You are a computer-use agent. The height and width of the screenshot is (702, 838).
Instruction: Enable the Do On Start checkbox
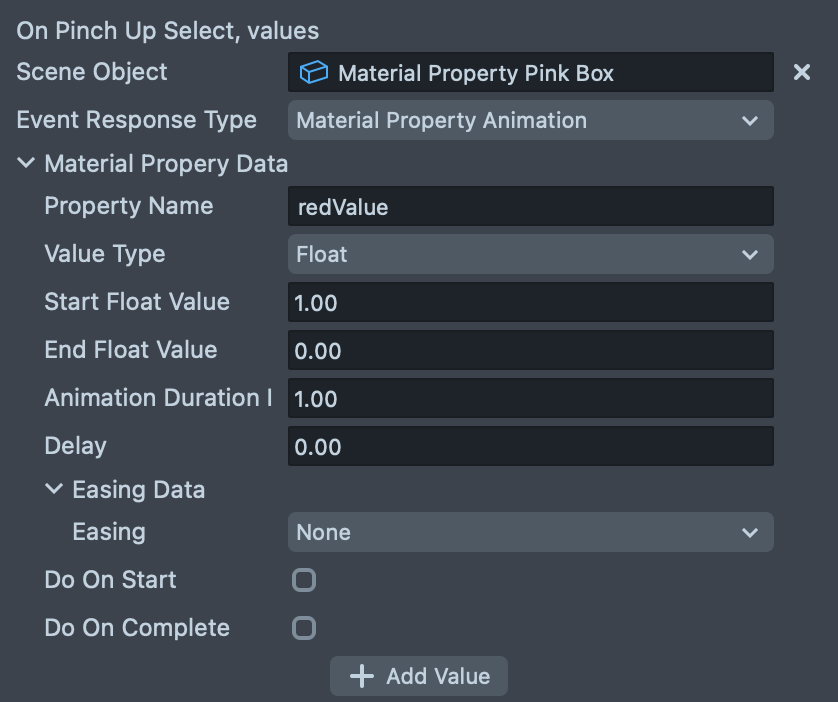[303, 580]
